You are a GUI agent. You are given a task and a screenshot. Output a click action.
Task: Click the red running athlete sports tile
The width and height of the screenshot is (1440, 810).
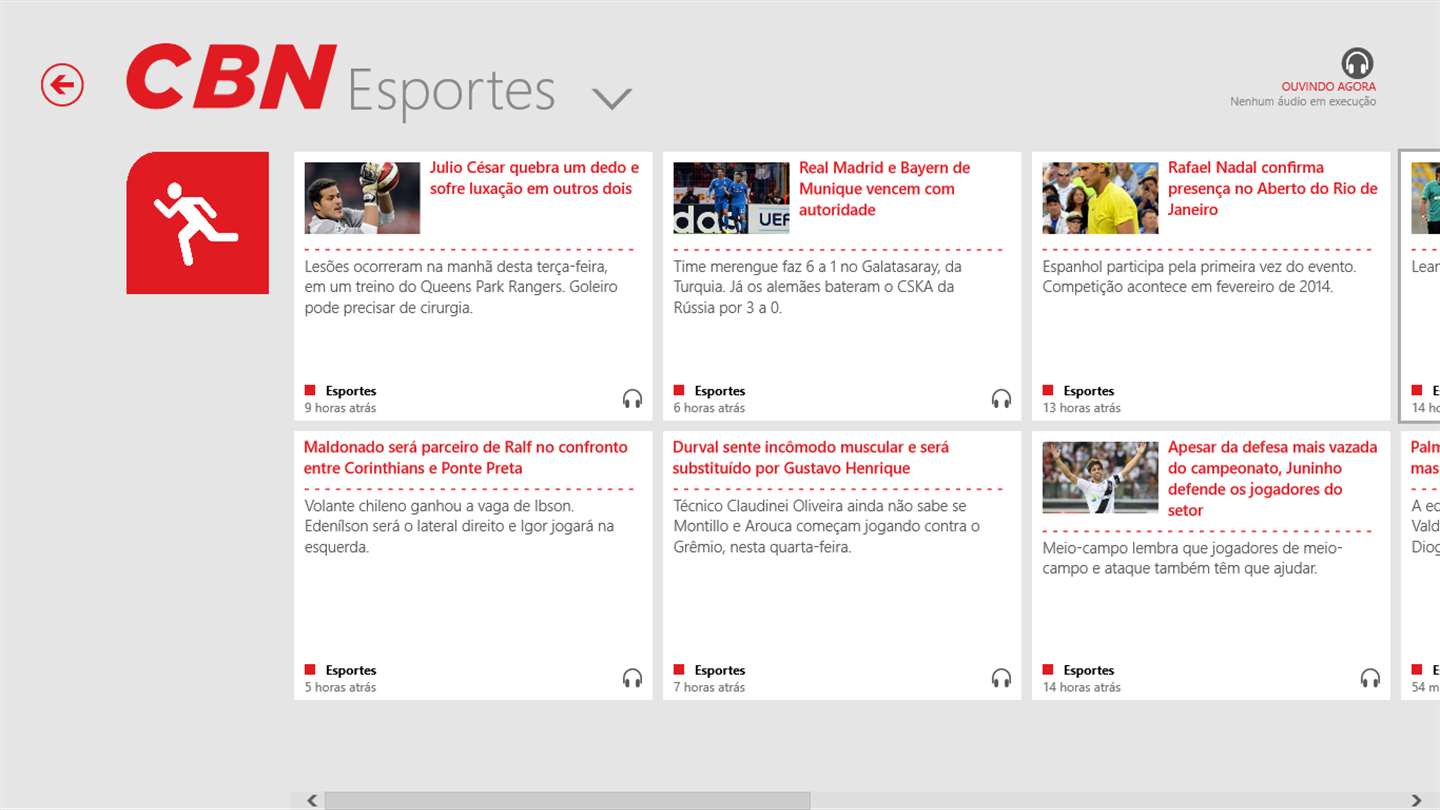click(197, 223)
